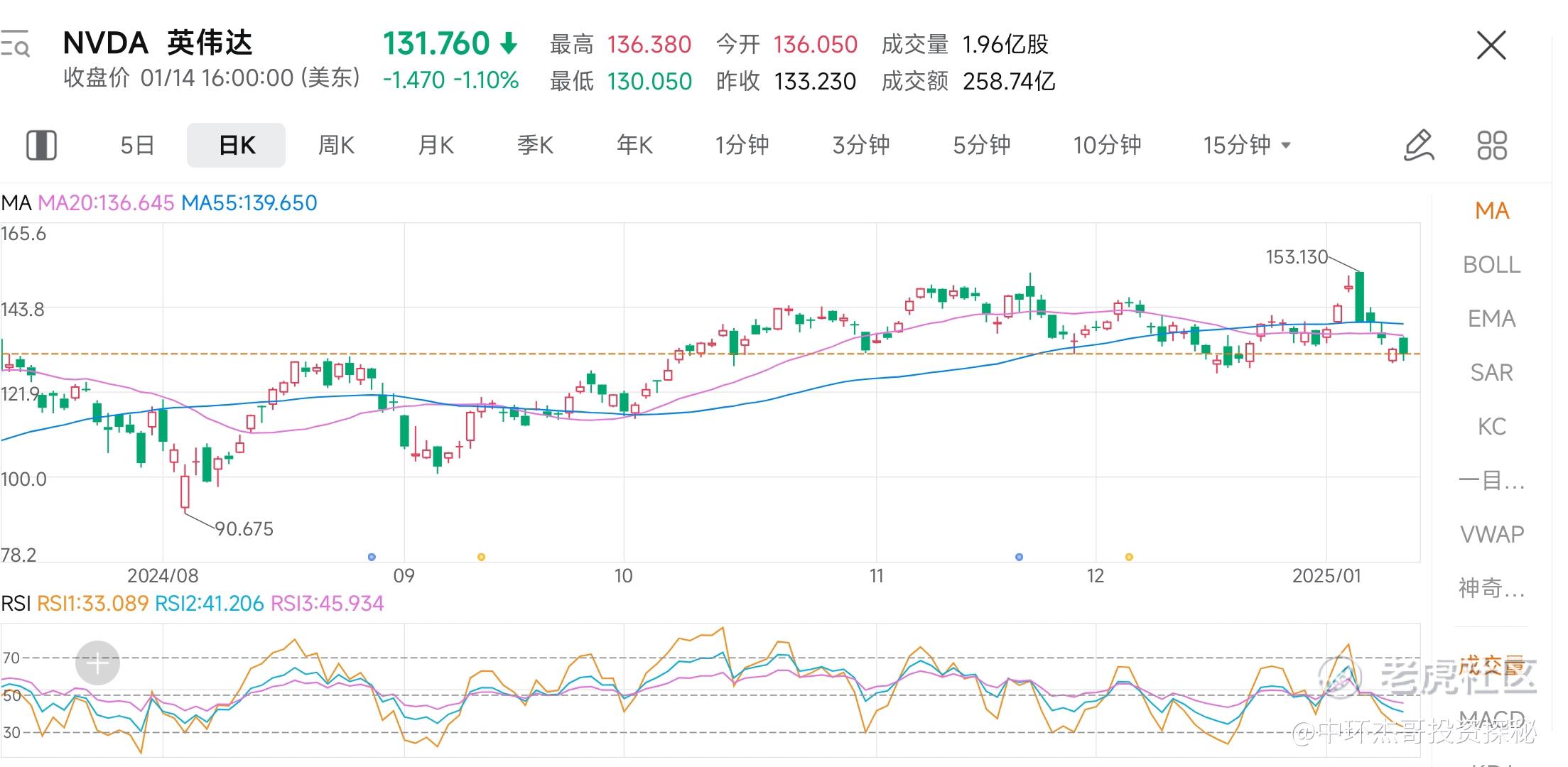
Task: Open the stock search list icon
Action: tap(14, 43)
